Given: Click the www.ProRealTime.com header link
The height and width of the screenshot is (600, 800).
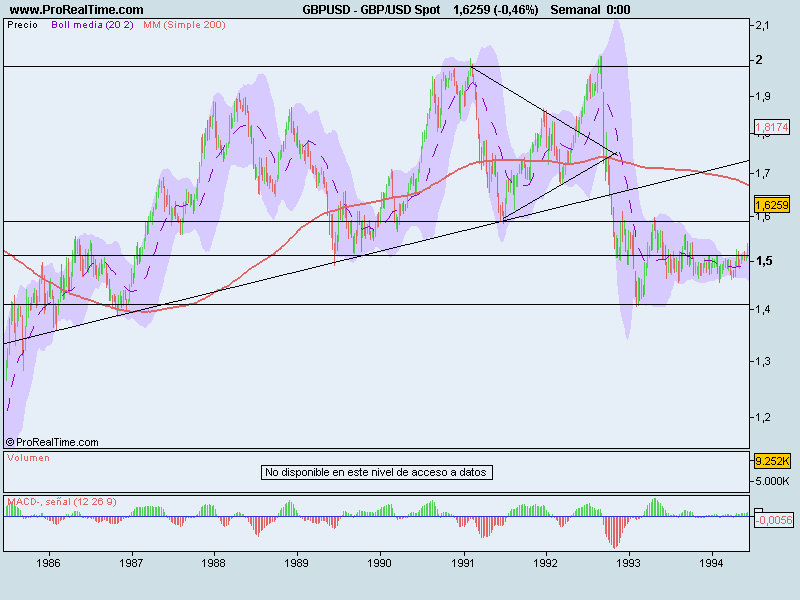Looking at the screenshot, I should pos(77,10).
